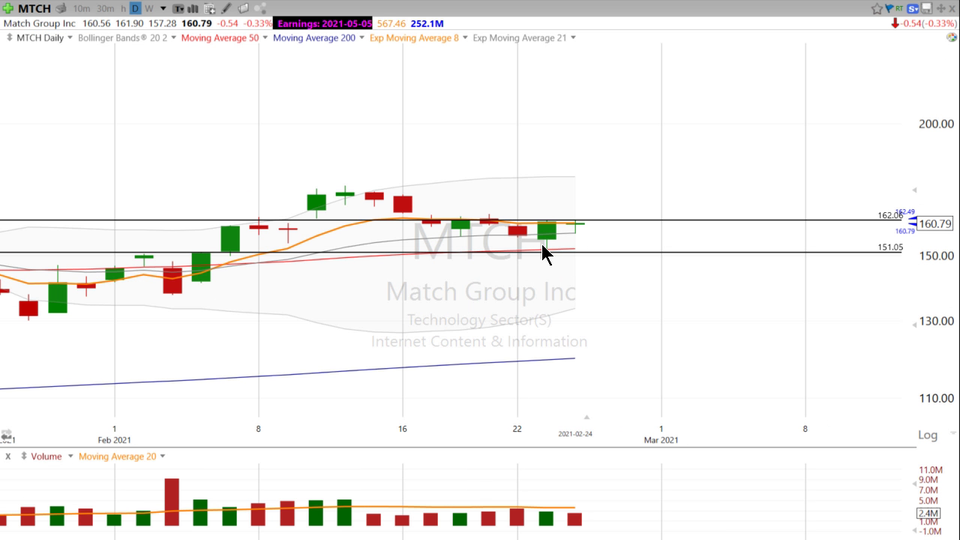This screenshot has height=540, width=960.
Task: Click the blue flag icon
Action: point(889,9)
